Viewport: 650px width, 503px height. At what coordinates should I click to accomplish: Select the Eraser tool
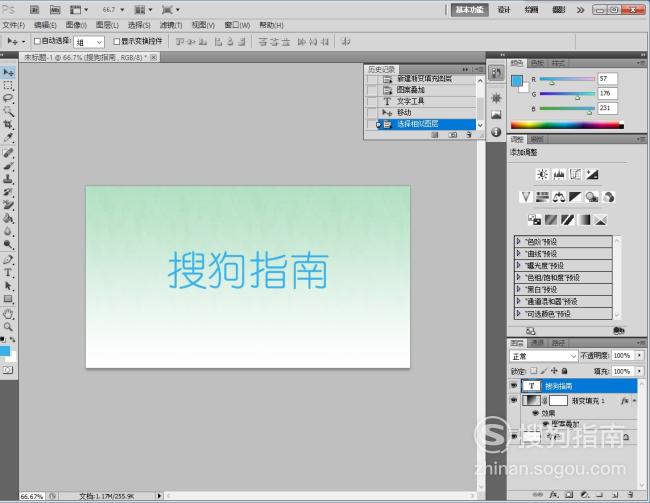pyautogui.click(x=8, y=205)
